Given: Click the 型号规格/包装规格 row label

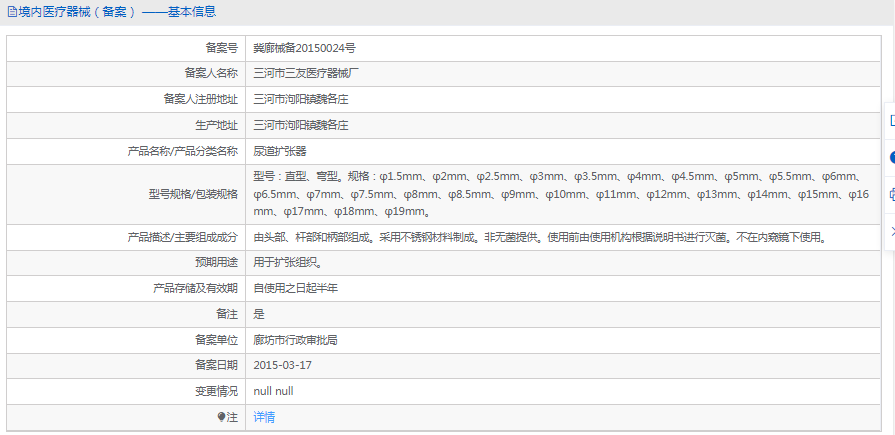Looking at the screenshot, I should click(193, 195).
